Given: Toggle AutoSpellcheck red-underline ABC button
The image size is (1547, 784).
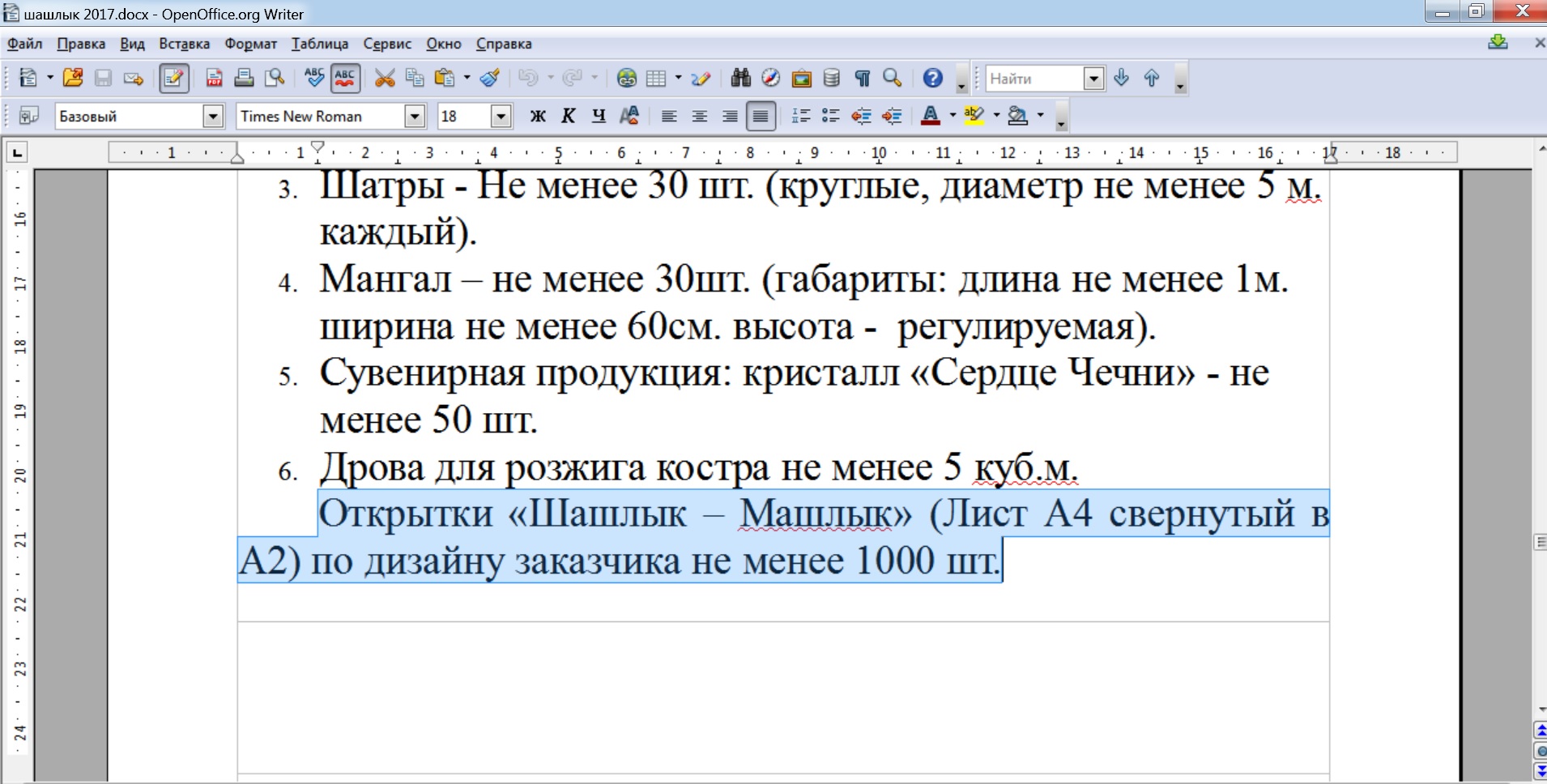Looking at the screenshot, I should [x=345, y=78].
